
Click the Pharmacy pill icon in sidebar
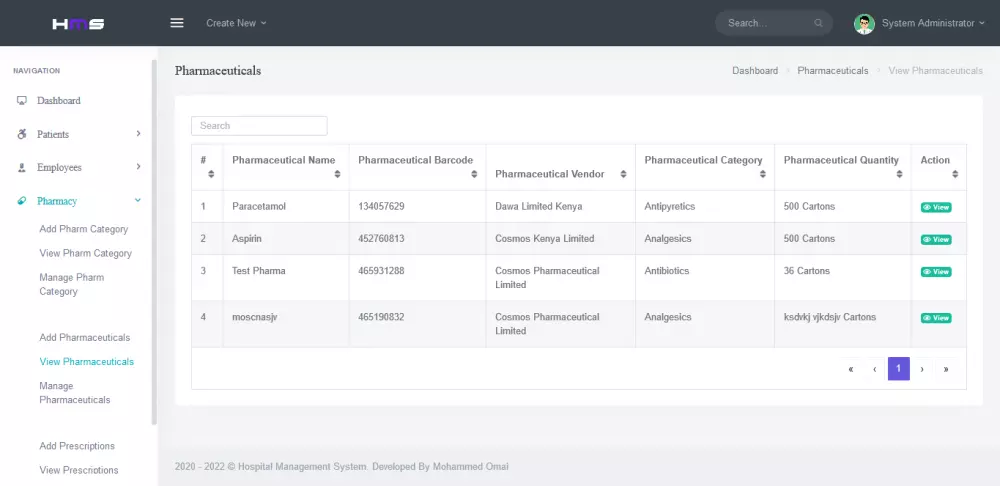point(22,201)
